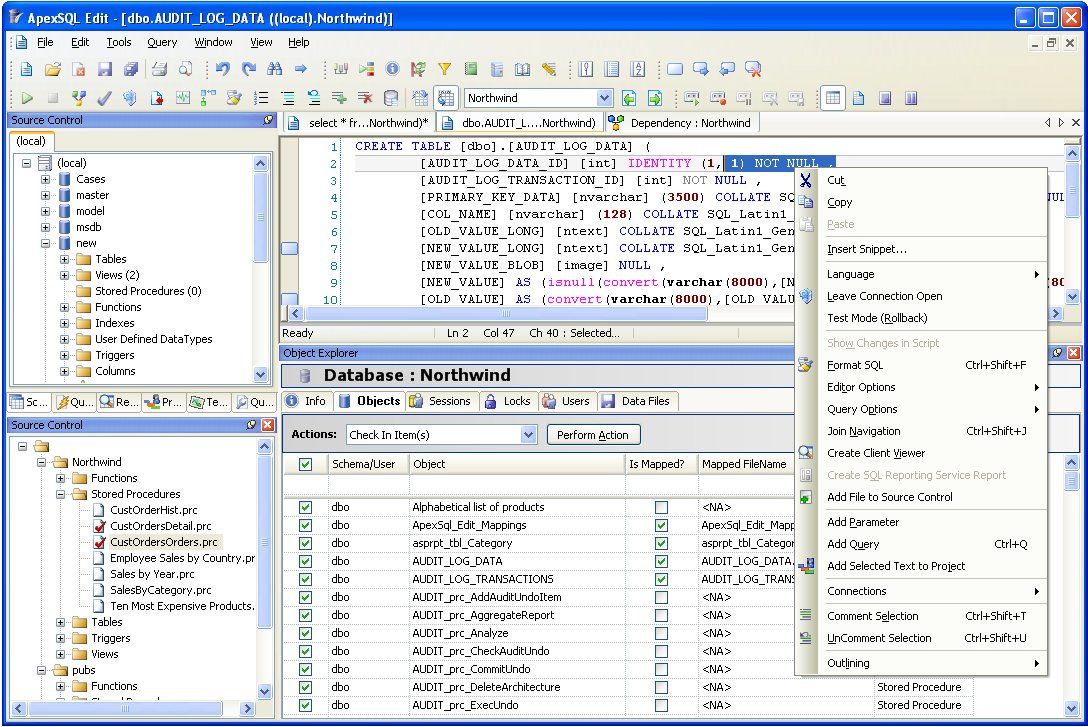Click the results grid view icon
This screenshot has height=727, width=1088.
(832, 98)
